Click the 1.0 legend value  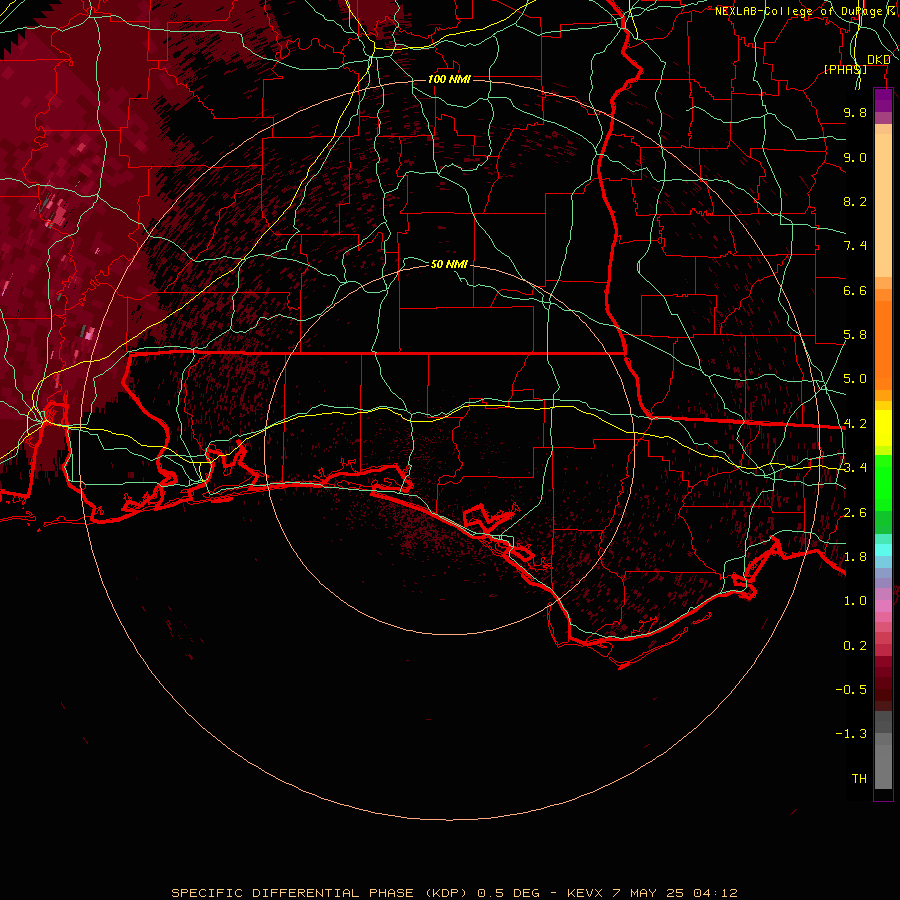pos(855,601)
